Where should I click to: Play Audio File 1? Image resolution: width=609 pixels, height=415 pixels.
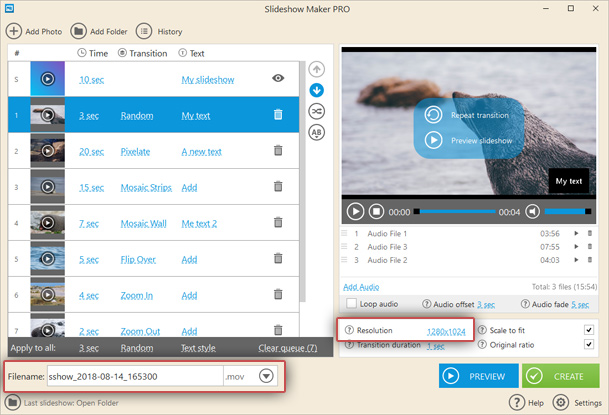(x=576, y=233)
